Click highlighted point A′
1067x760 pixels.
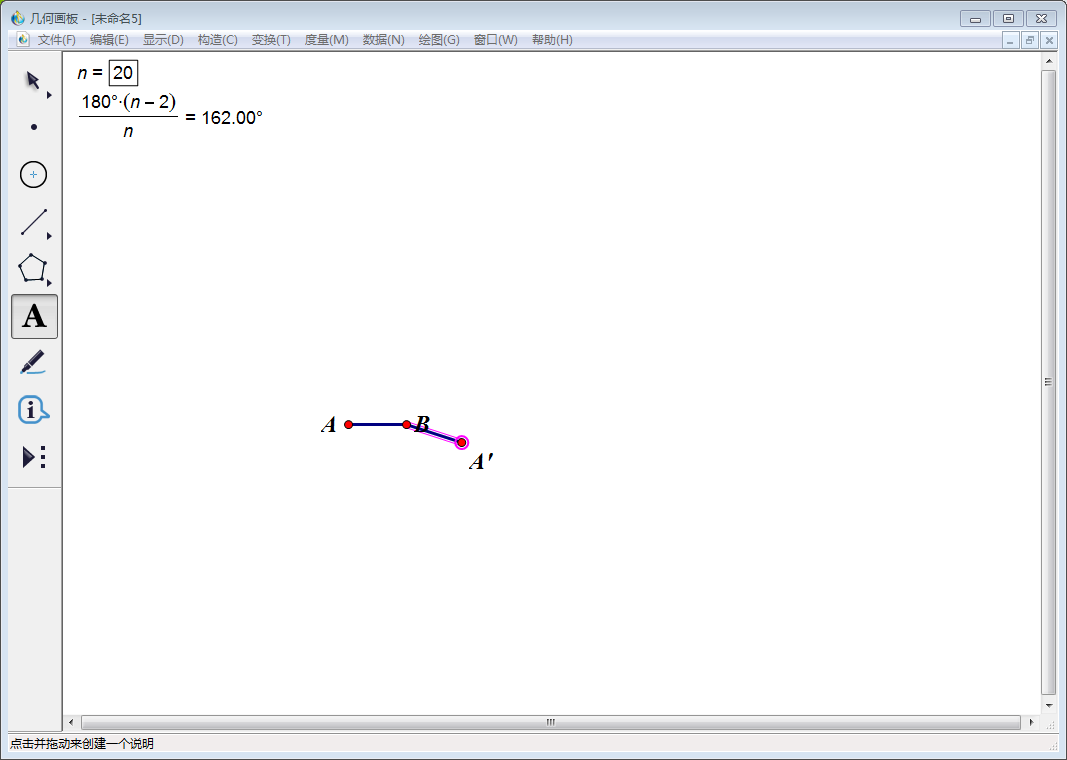click(461, 443)
